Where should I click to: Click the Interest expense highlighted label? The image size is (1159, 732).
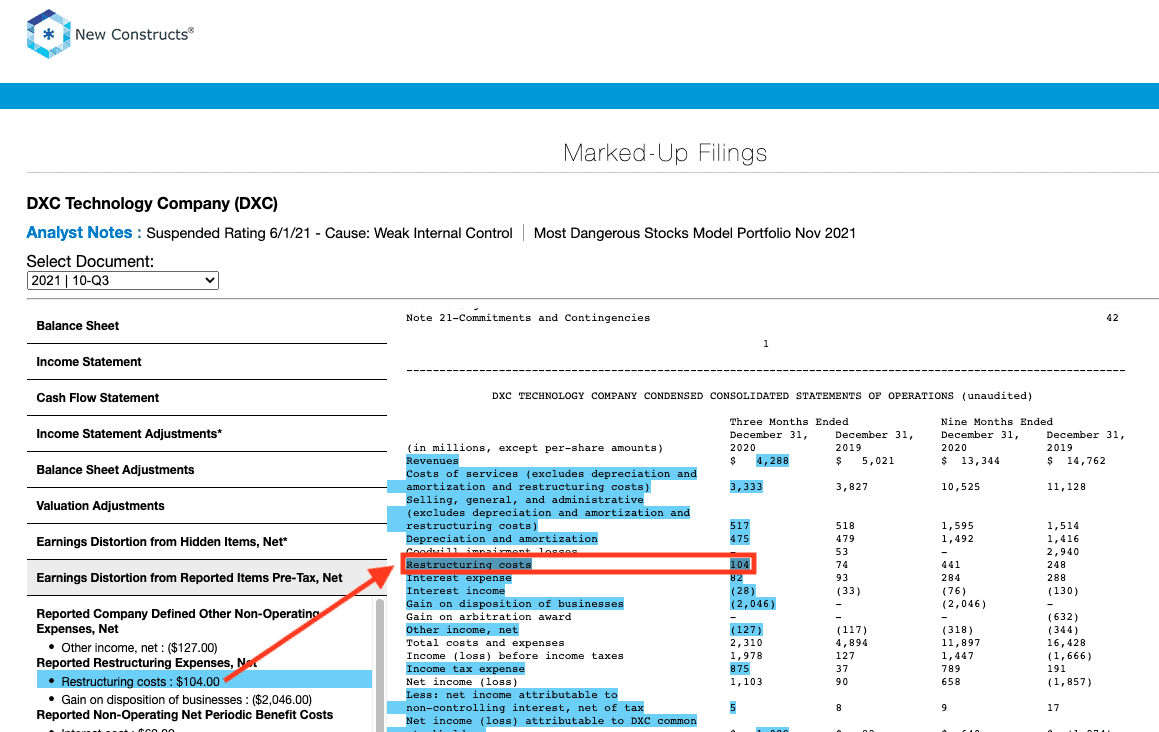[459, 578]
